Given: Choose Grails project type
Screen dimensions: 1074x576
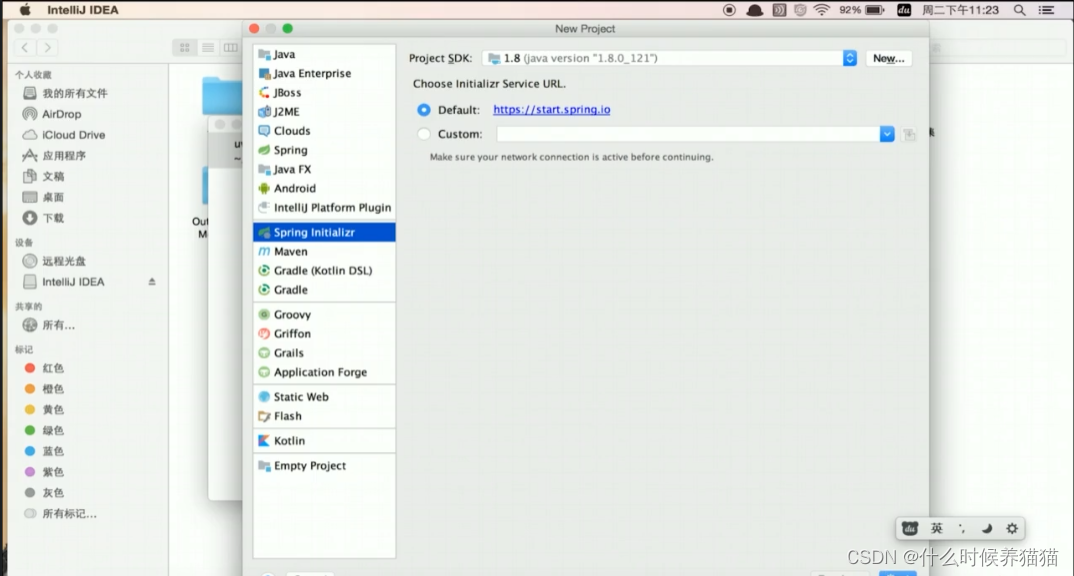Looking at the screenshot, I should point(324,353).
